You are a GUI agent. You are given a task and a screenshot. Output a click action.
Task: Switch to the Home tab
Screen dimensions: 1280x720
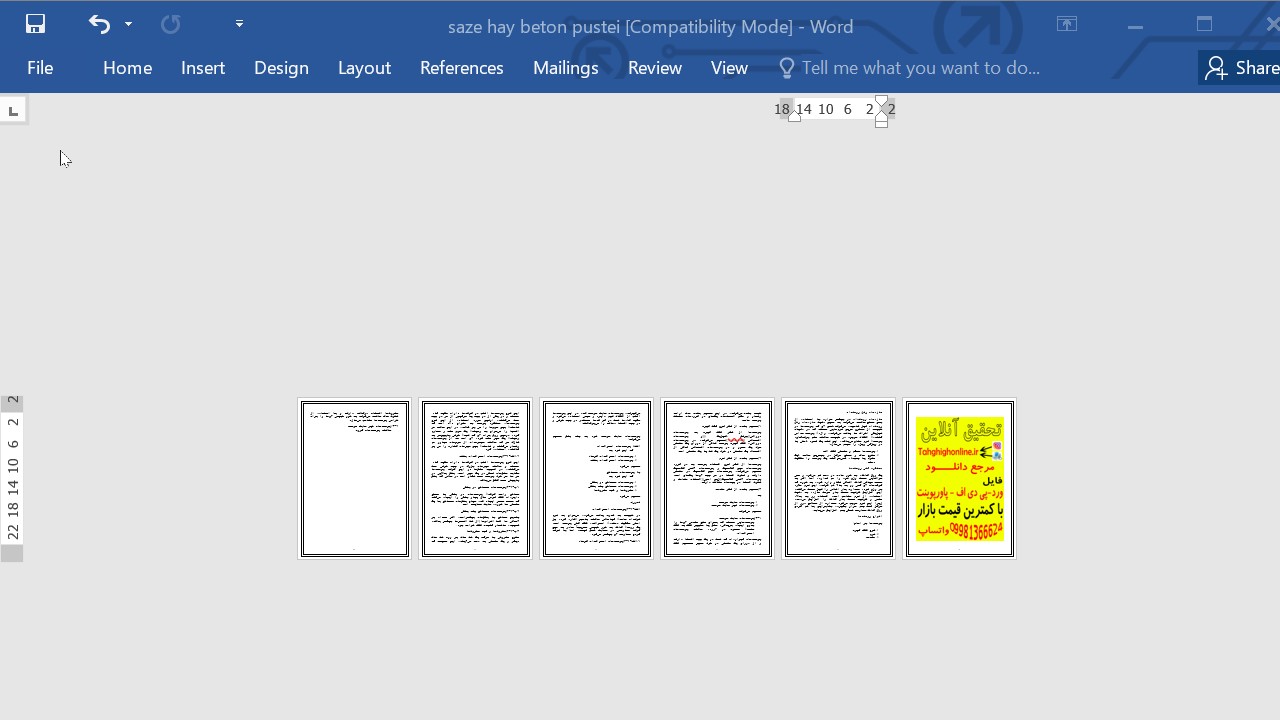pyautogui.click(x=127, y=68)
